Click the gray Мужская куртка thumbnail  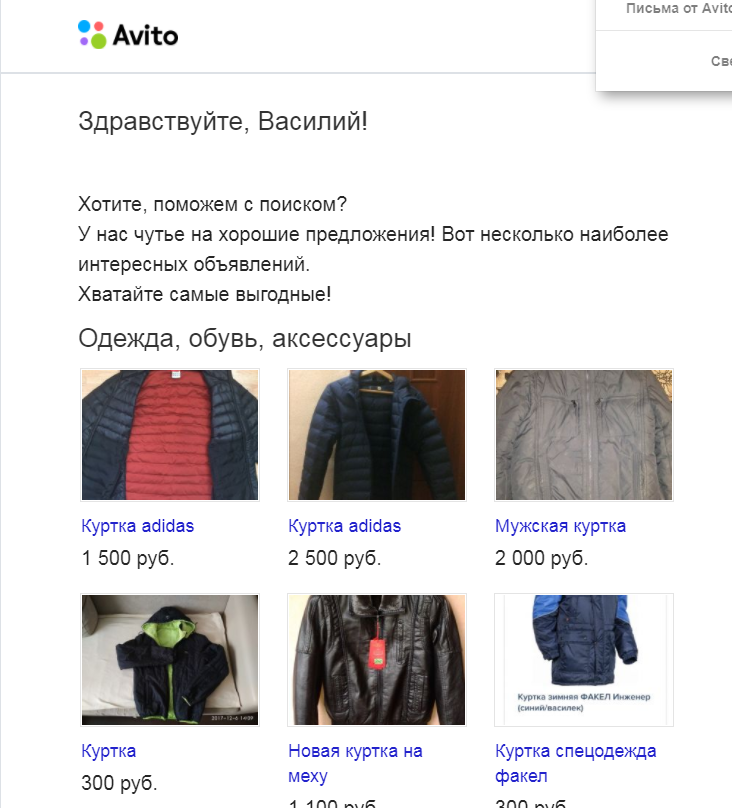coord(584,435)
